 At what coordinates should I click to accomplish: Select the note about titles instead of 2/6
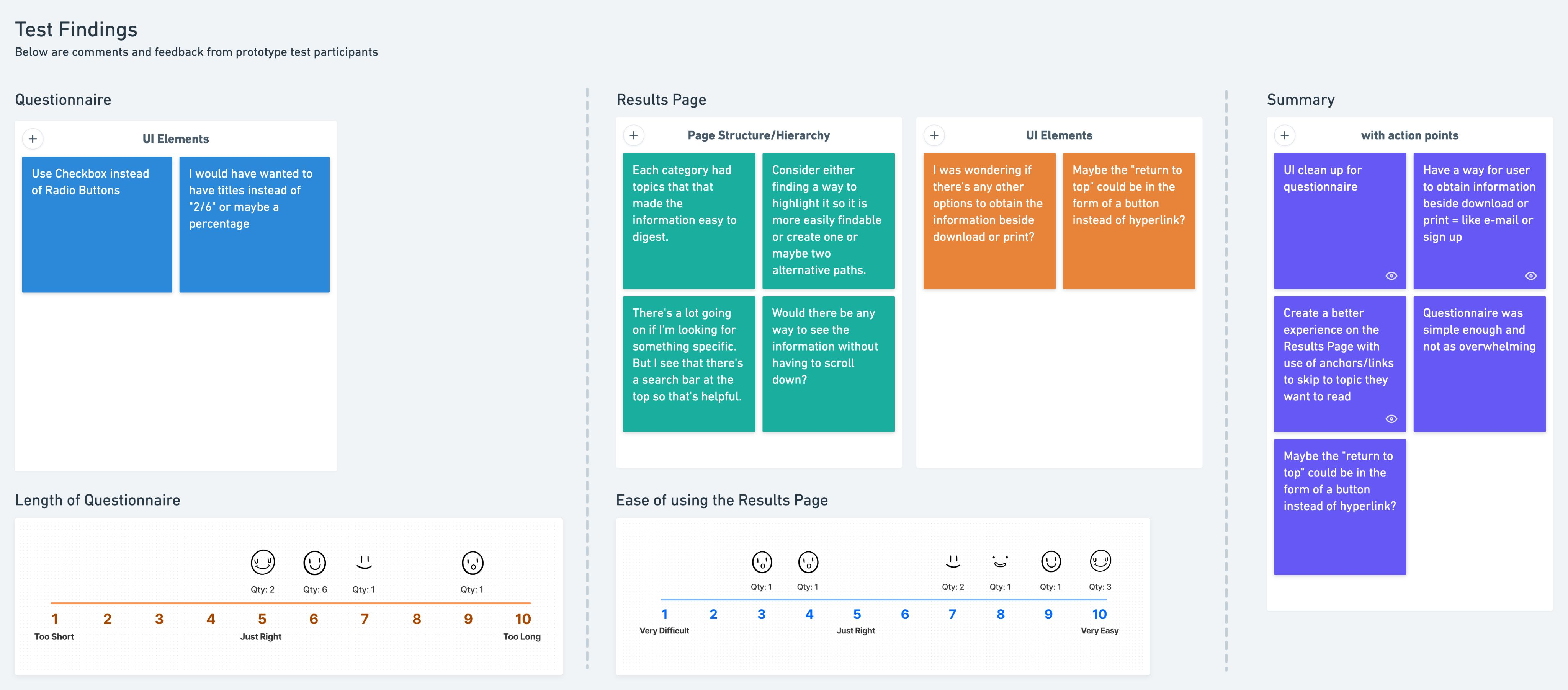pyautogui.click(x=254, y=224)
